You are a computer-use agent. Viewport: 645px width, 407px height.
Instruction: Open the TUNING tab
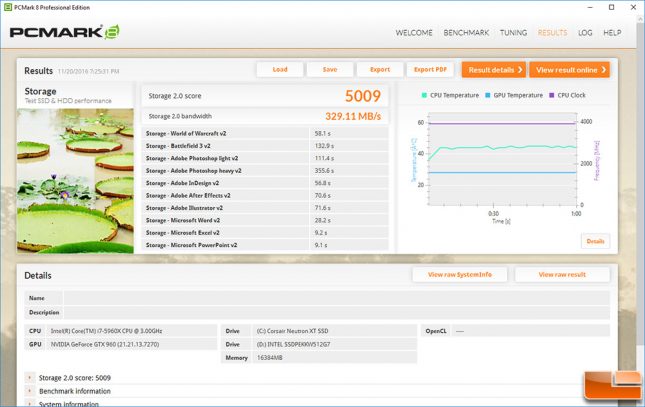coord(513,33)
